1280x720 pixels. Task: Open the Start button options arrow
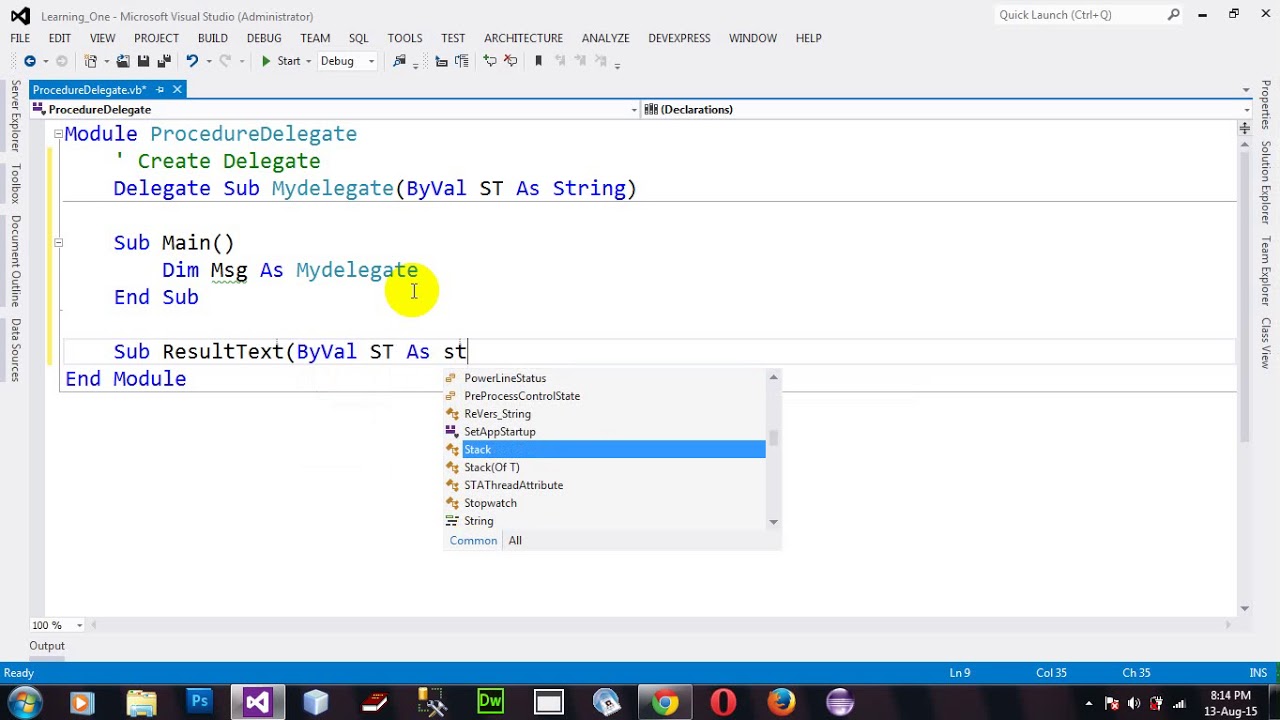pyautogui.click(x=308, y=61)
